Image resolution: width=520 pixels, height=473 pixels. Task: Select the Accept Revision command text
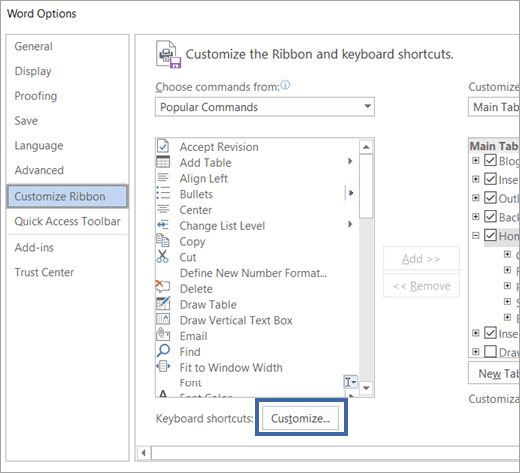click(219, 147)
